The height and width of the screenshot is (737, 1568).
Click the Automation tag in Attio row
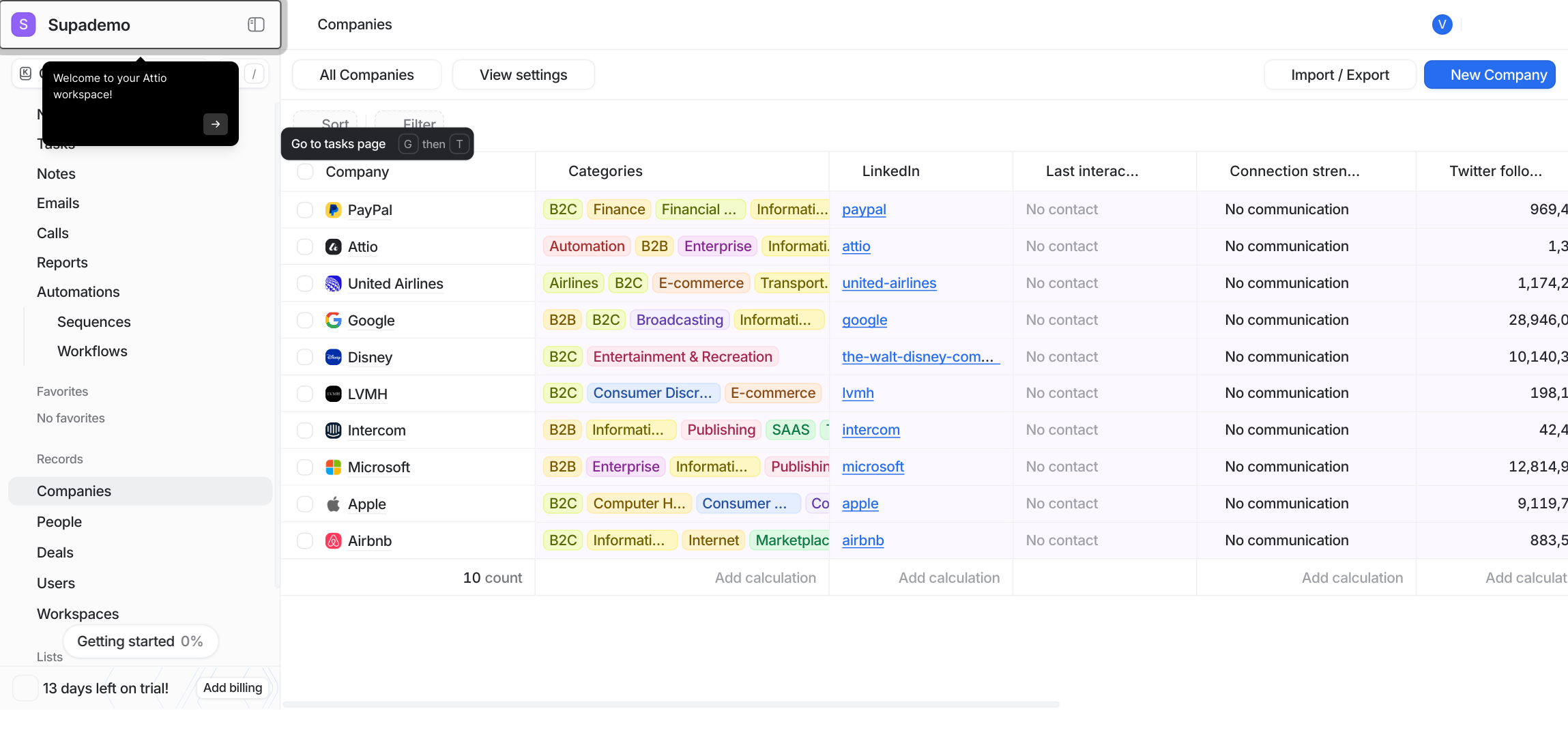coord(587,246)
